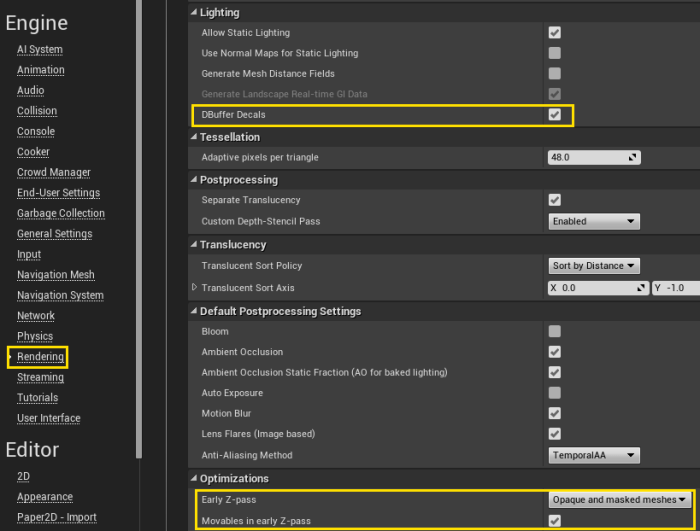Screen dimensions: 700x531
Task: Collapse the Lighting section header
Action: (x=194, y=13)
